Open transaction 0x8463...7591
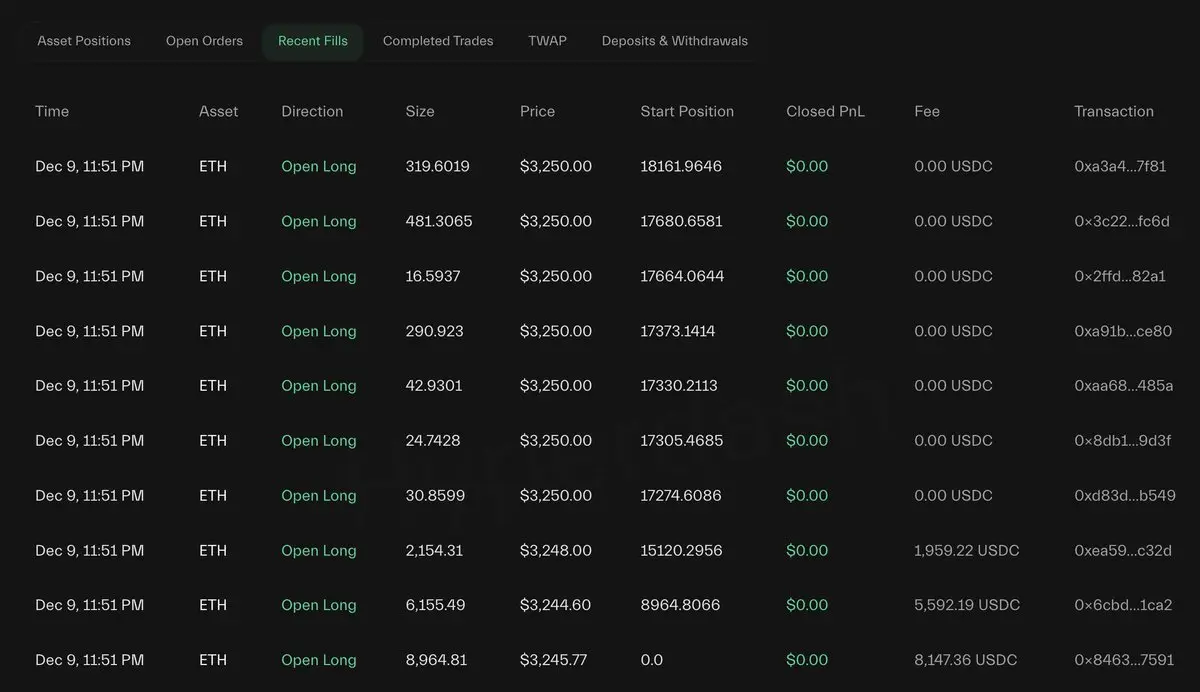This screenshot has width=1200, height=692. click(x=1123, y=660)
